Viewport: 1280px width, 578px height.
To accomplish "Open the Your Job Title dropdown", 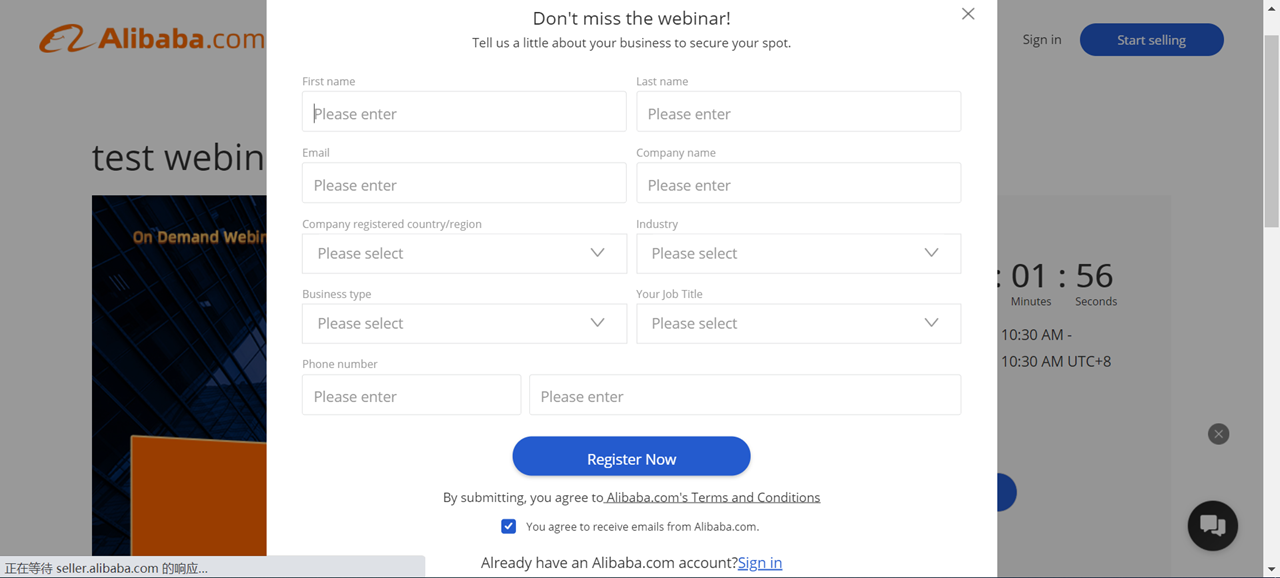I will click(798, 323).
